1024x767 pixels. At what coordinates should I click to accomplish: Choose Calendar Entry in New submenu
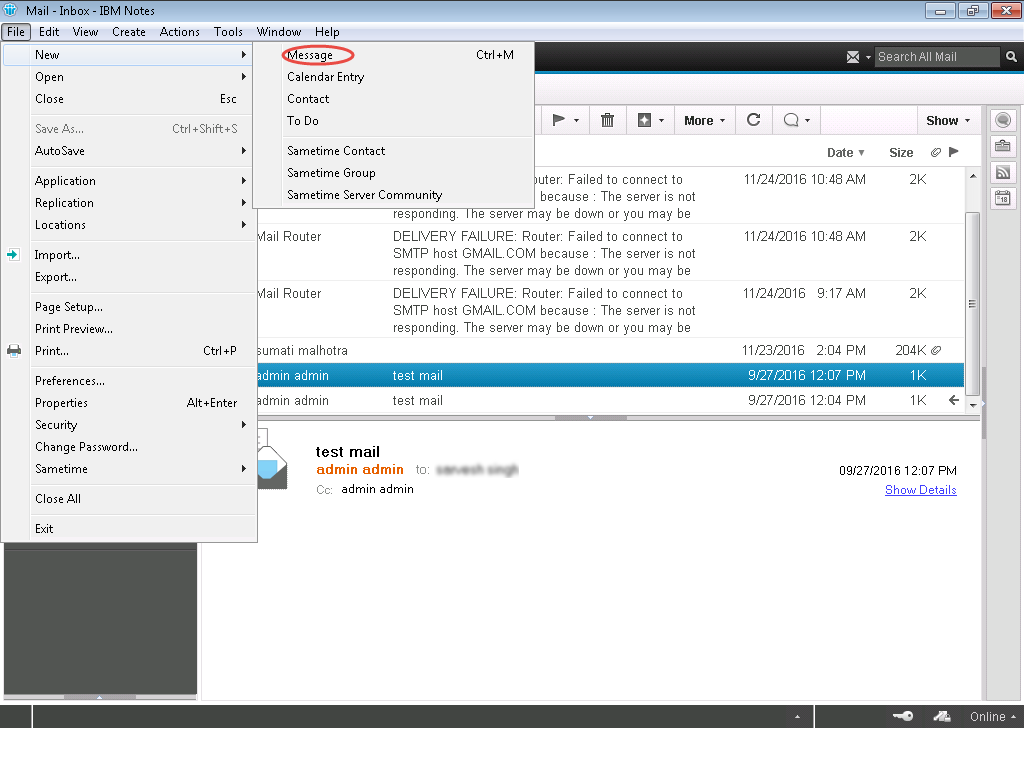coord(325,77)
